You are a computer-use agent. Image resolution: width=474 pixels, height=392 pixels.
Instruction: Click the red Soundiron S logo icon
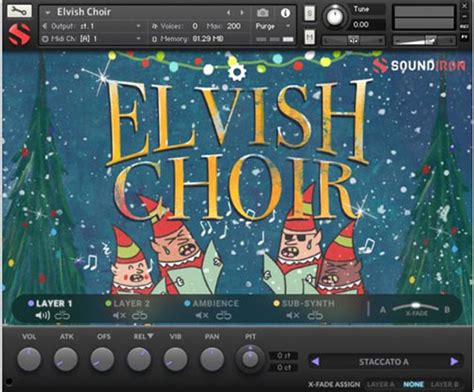(x=19, y=34)
